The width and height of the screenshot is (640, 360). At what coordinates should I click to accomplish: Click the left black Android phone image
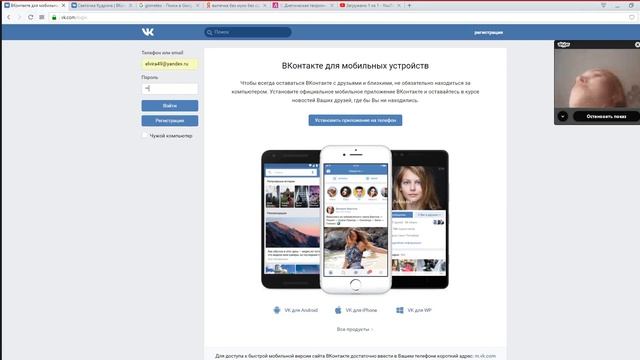(291, 219)
